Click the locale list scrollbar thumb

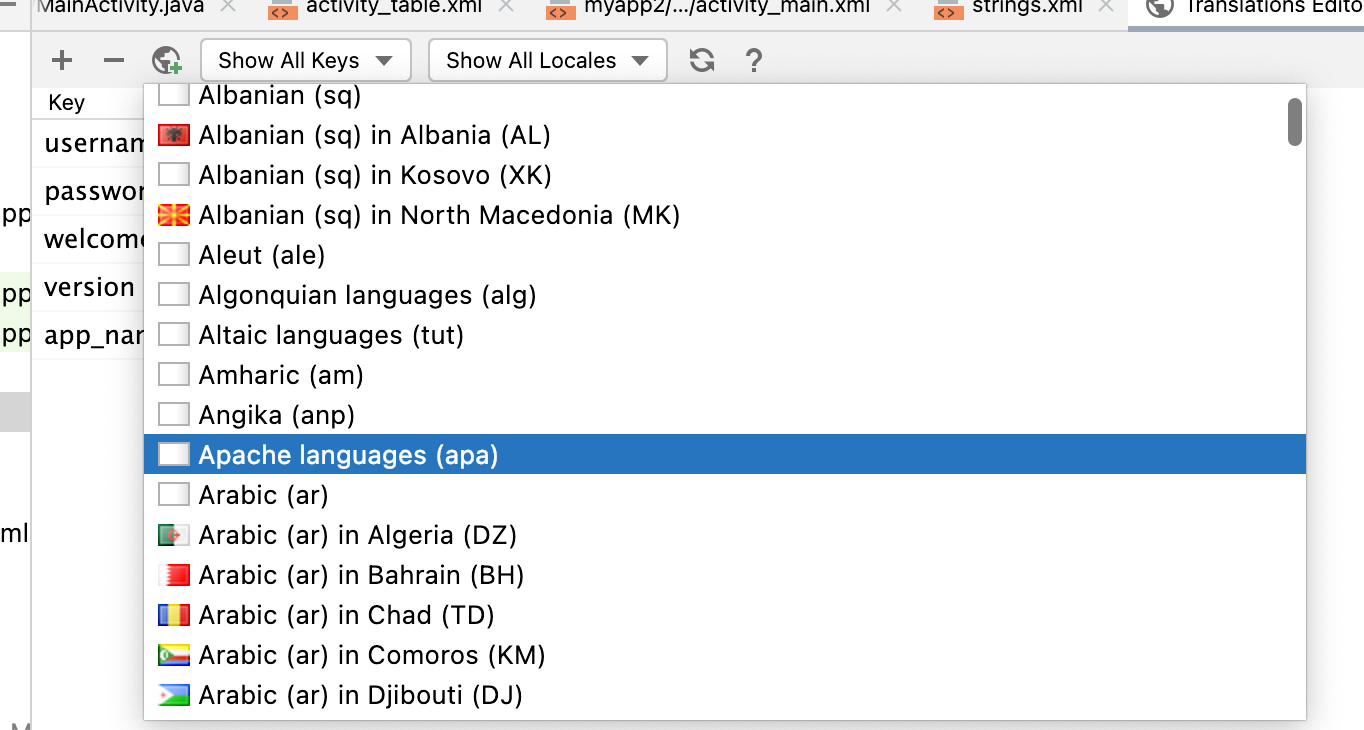pos(1294,121)
